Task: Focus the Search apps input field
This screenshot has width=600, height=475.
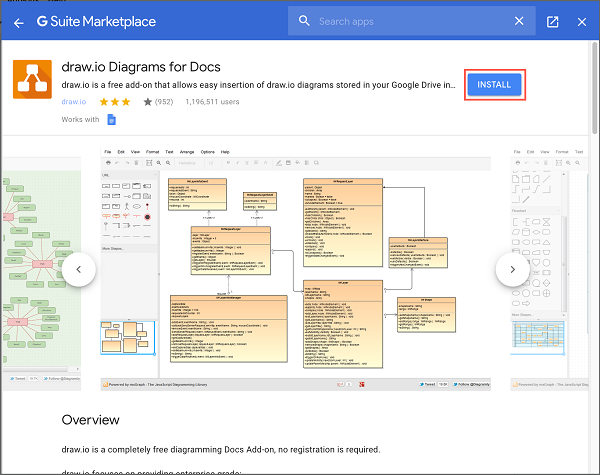Action: [x=411, y=21]
